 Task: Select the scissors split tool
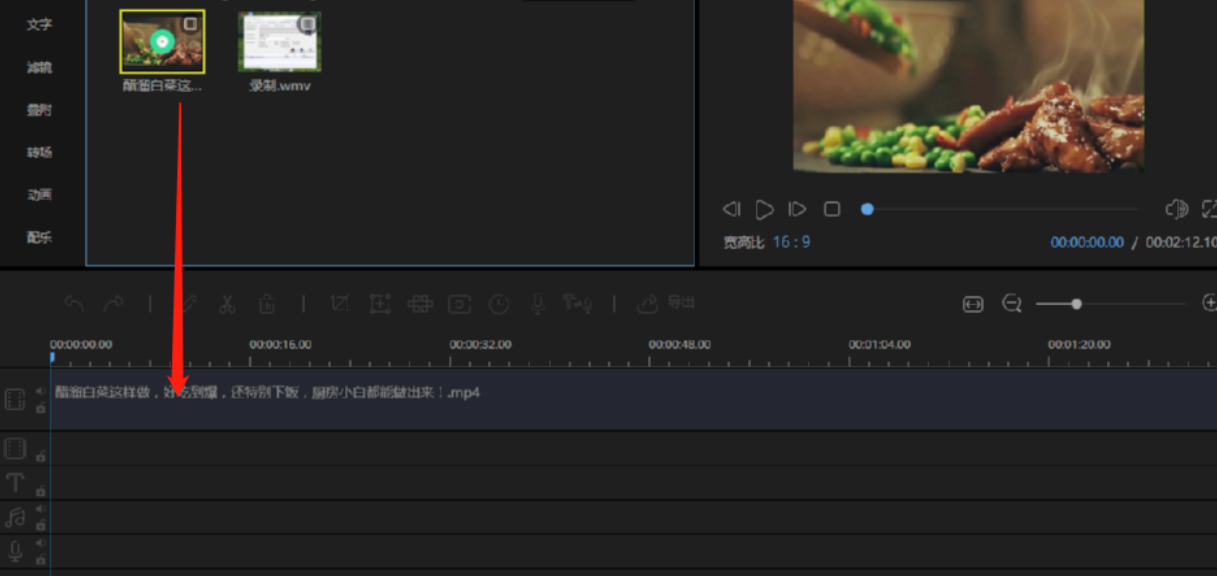click(x=227, y=303)
